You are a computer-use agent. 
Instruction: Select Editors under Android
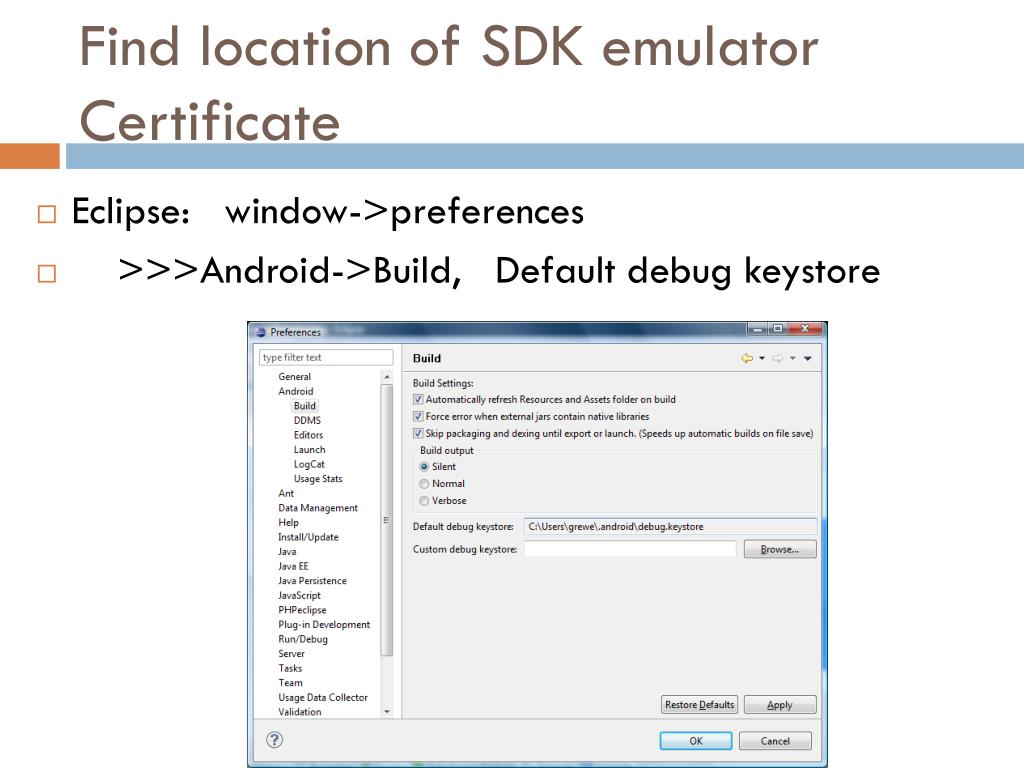click(x=308, y=435)
